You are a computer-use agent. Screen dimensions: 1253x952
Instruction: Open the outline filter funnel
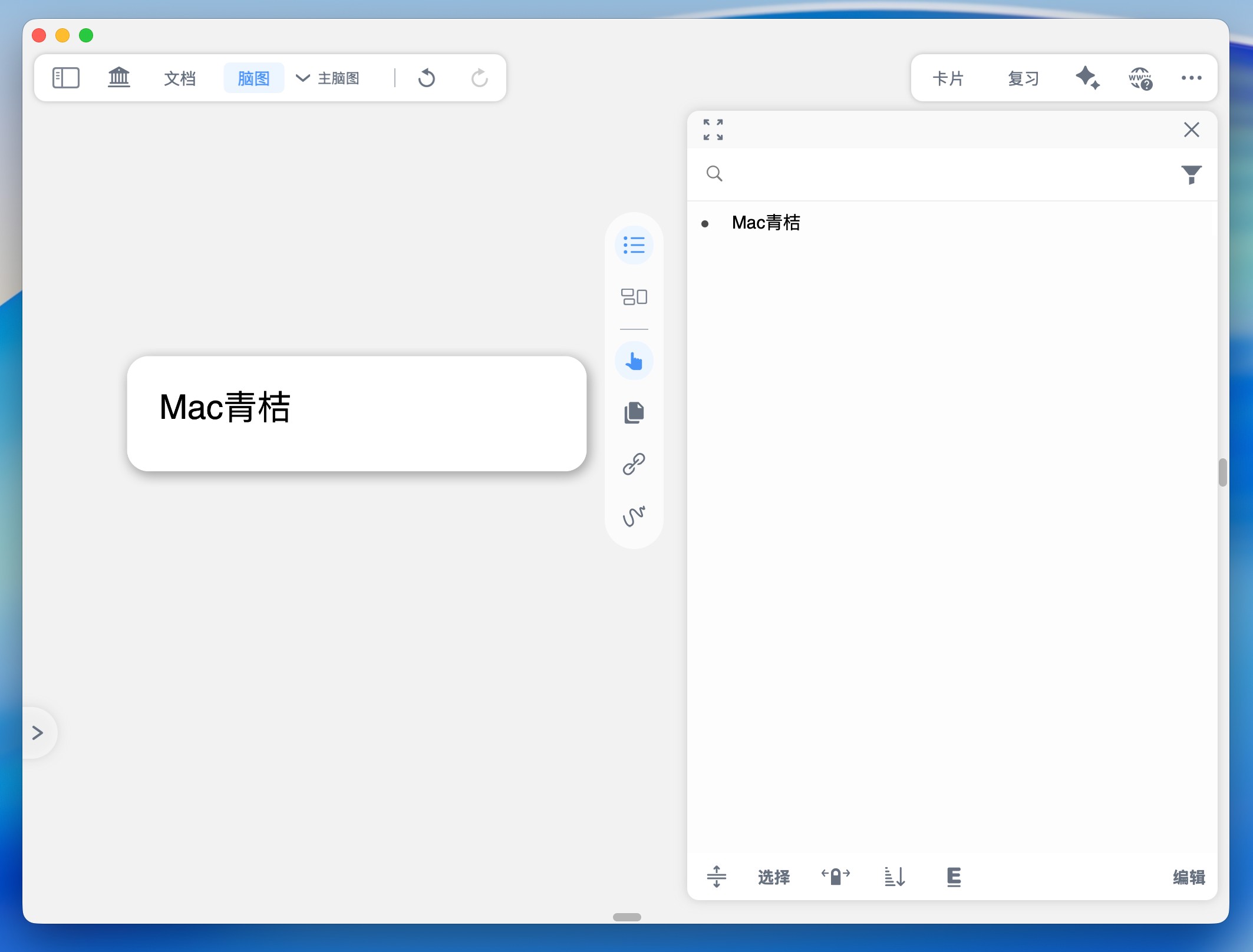[x=1191, y=174]
